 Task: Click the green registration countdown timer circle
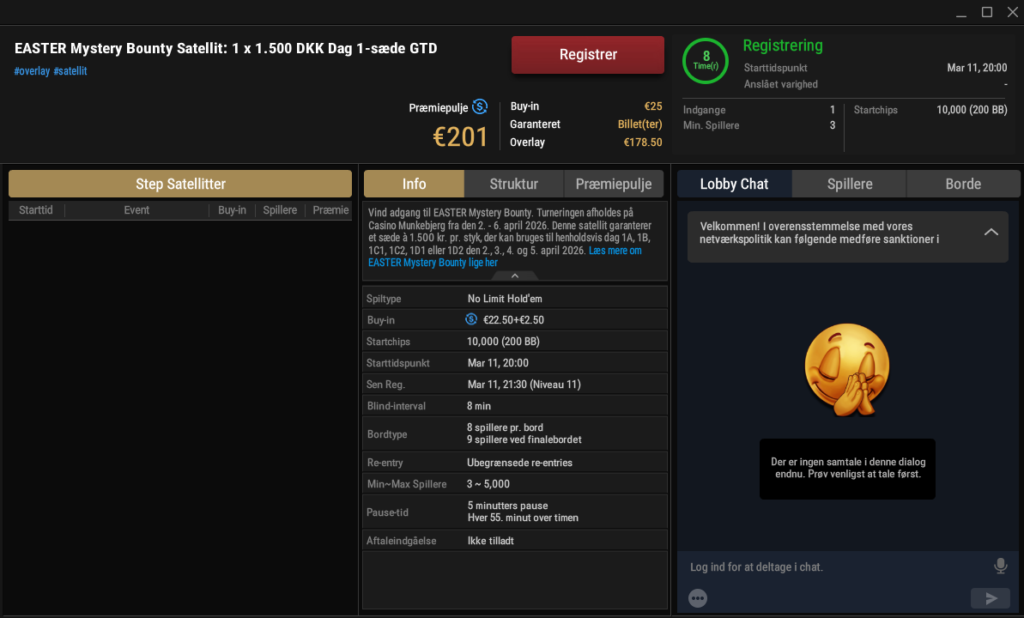[x=706, y=60]
